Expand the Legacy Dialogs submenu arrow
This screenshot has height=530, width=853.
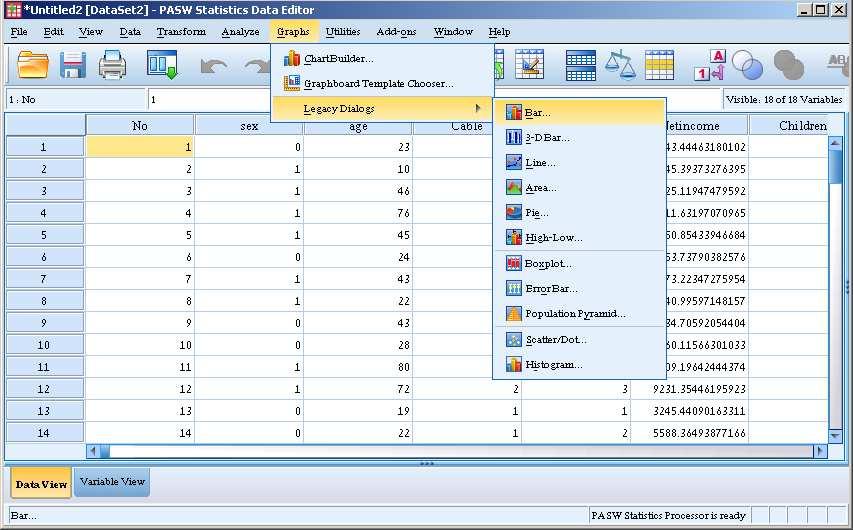[477, 108]
